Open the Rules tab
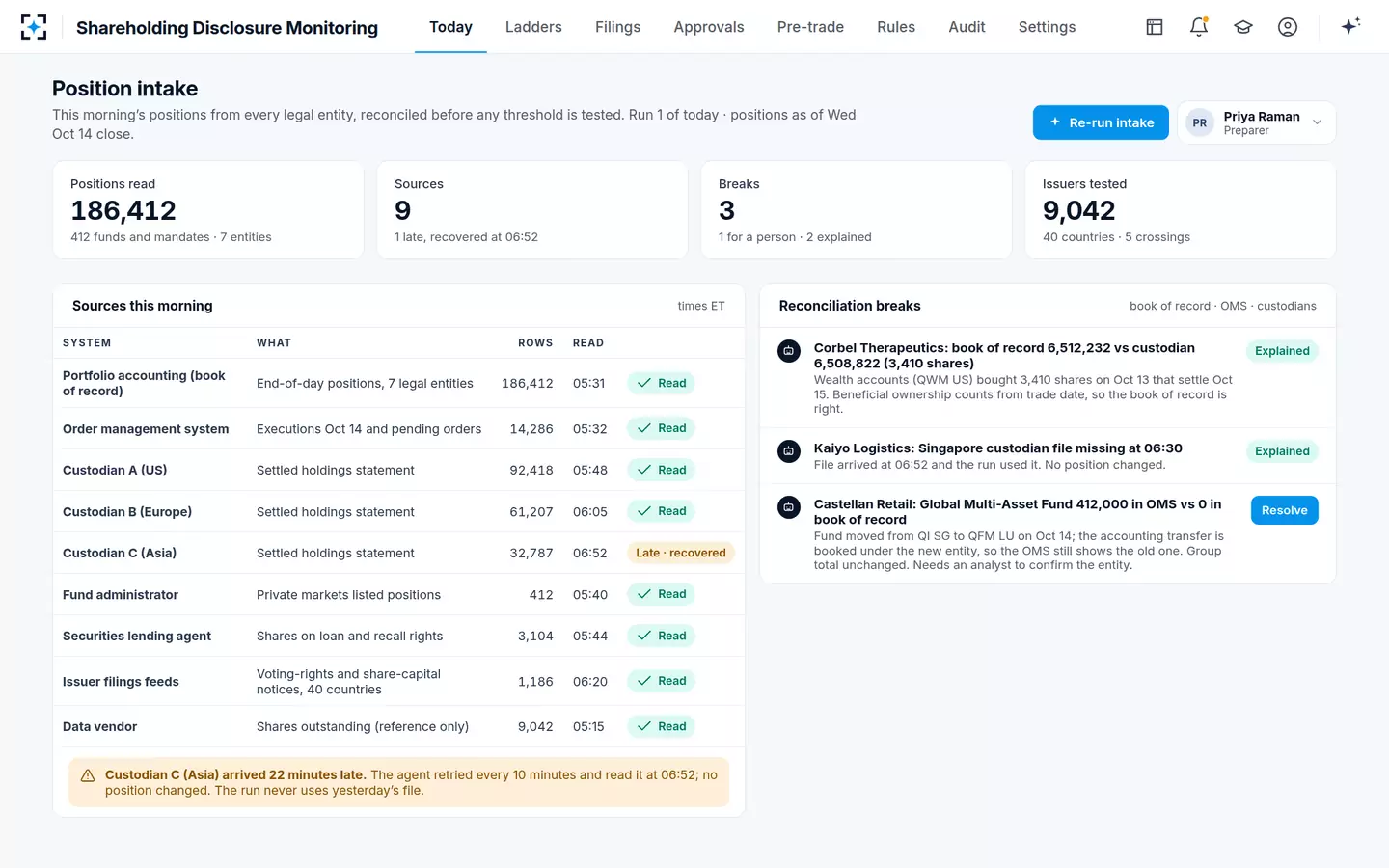1389x868 pixels. (896, 27)
